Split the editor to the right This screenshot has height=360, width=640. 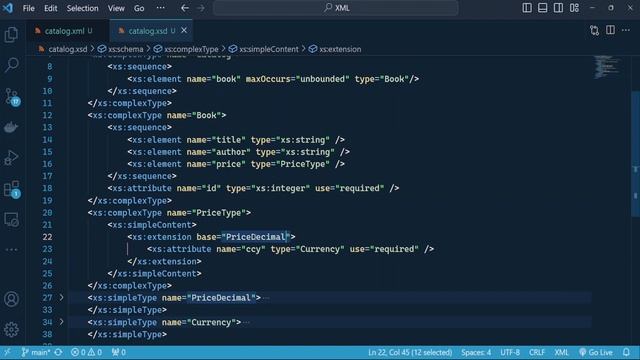point(610,30)
